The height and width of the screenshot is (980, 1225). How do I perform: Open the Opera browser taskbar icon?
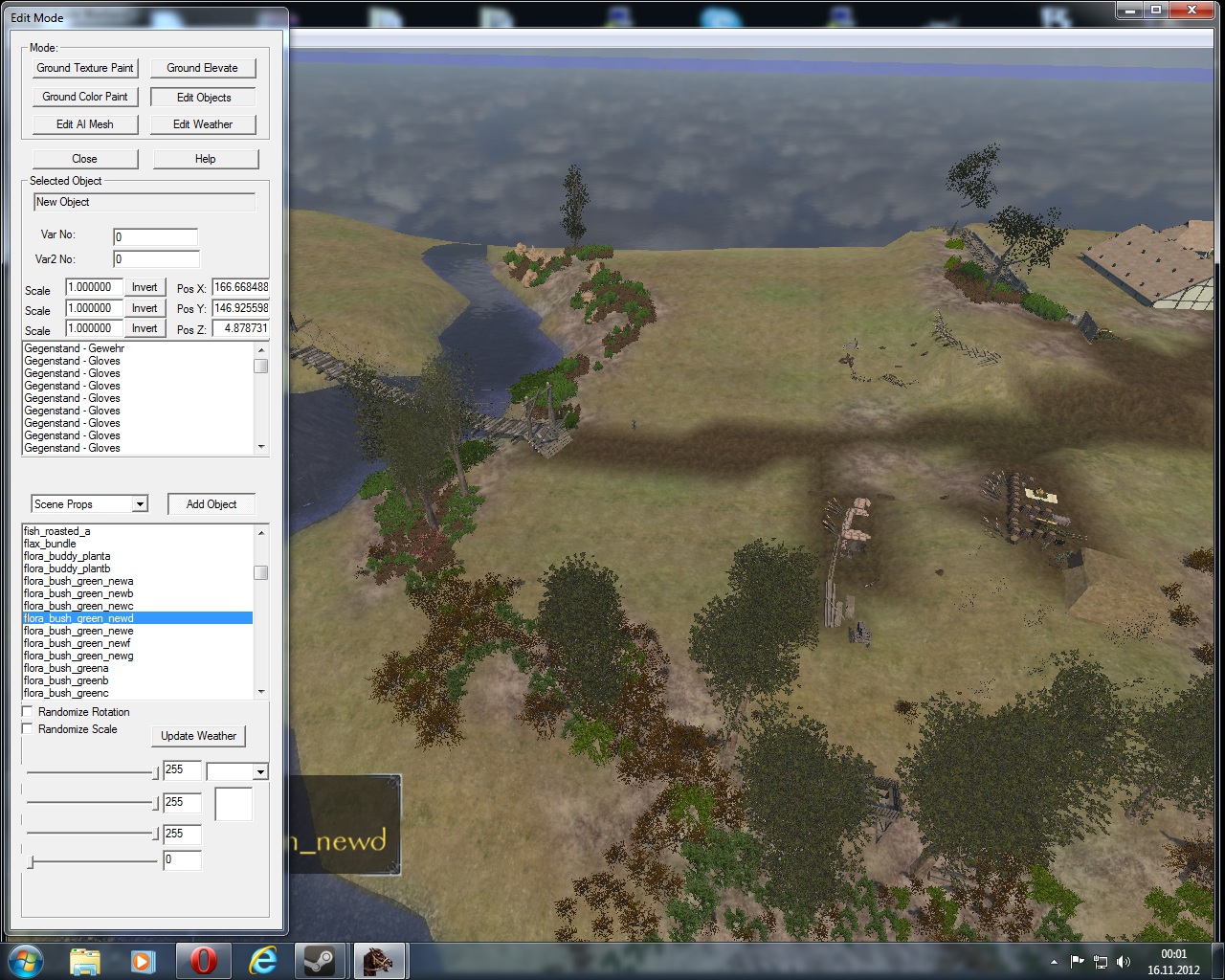click(203, 960)
